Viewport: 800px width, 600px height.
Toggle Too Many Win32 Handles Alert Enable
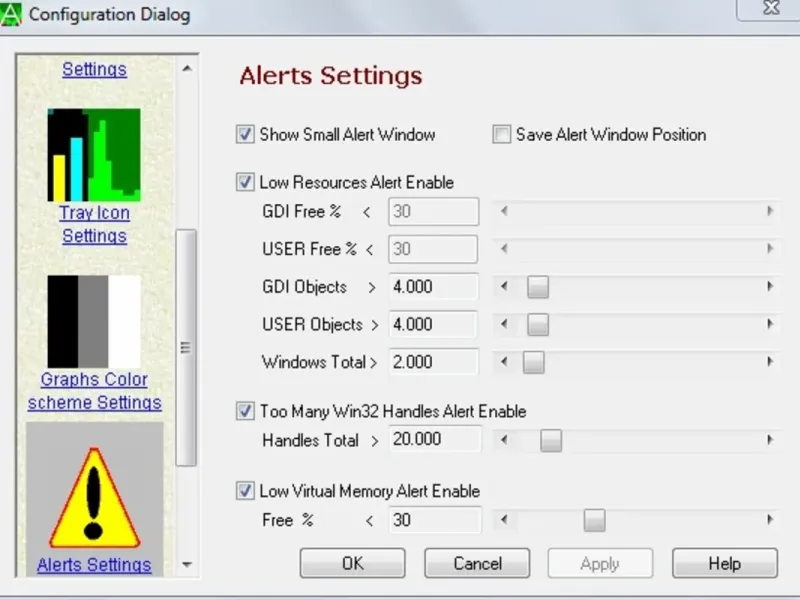coord(245,411)
